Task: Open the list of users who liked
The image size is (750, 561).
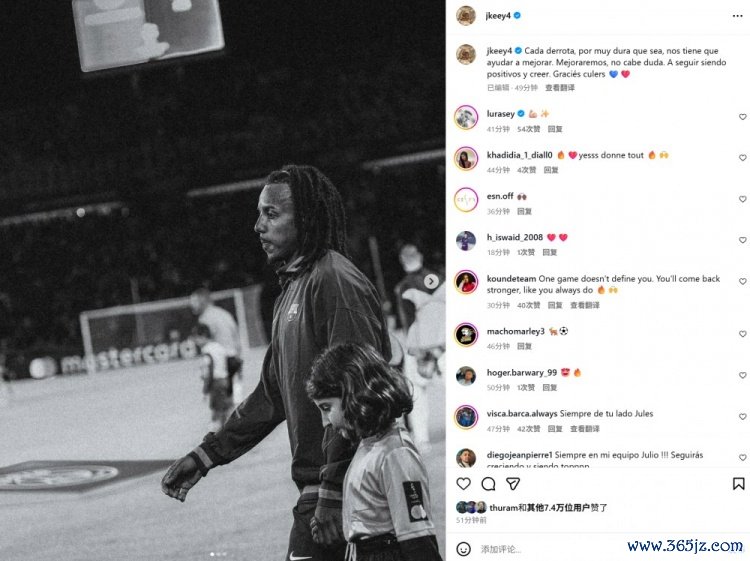Action: [548, 507]
